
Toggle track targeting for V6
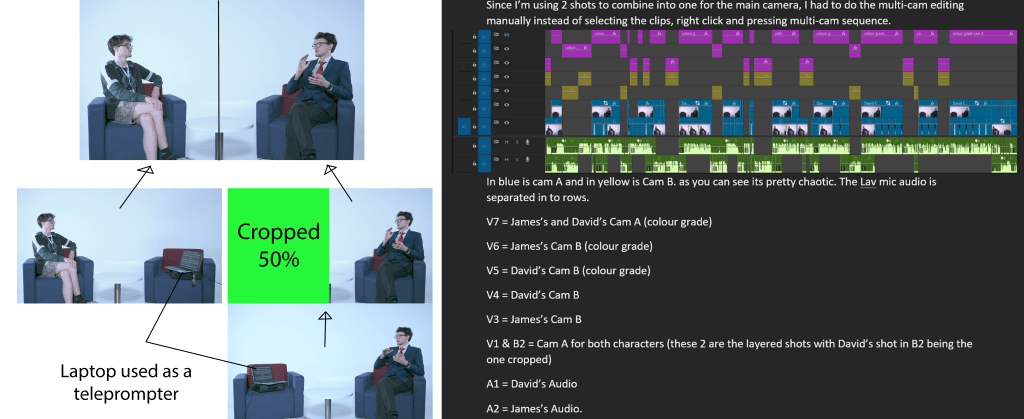coord(485,51)
